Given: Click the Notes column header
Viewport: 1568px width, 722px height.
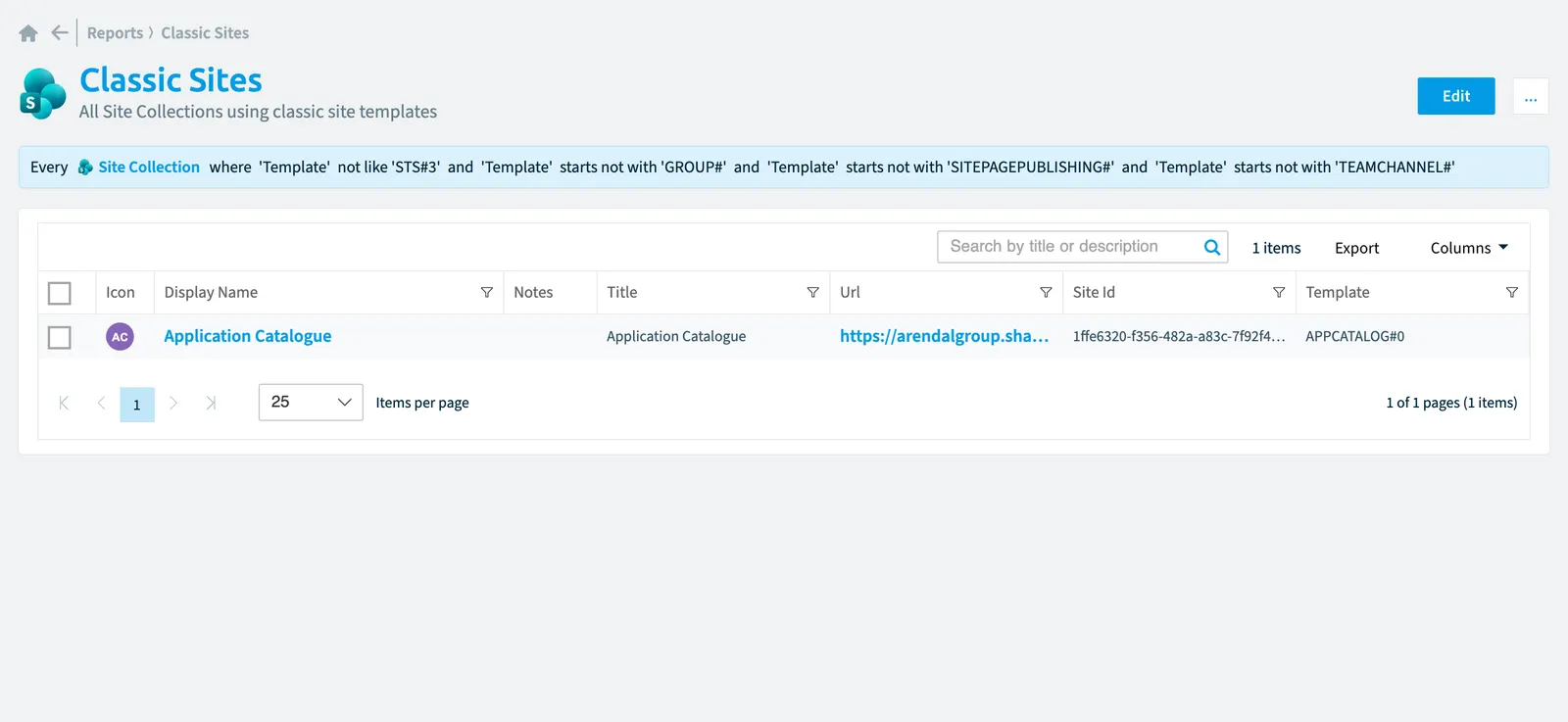Looking at the screenshot, I should pos(533,292).
